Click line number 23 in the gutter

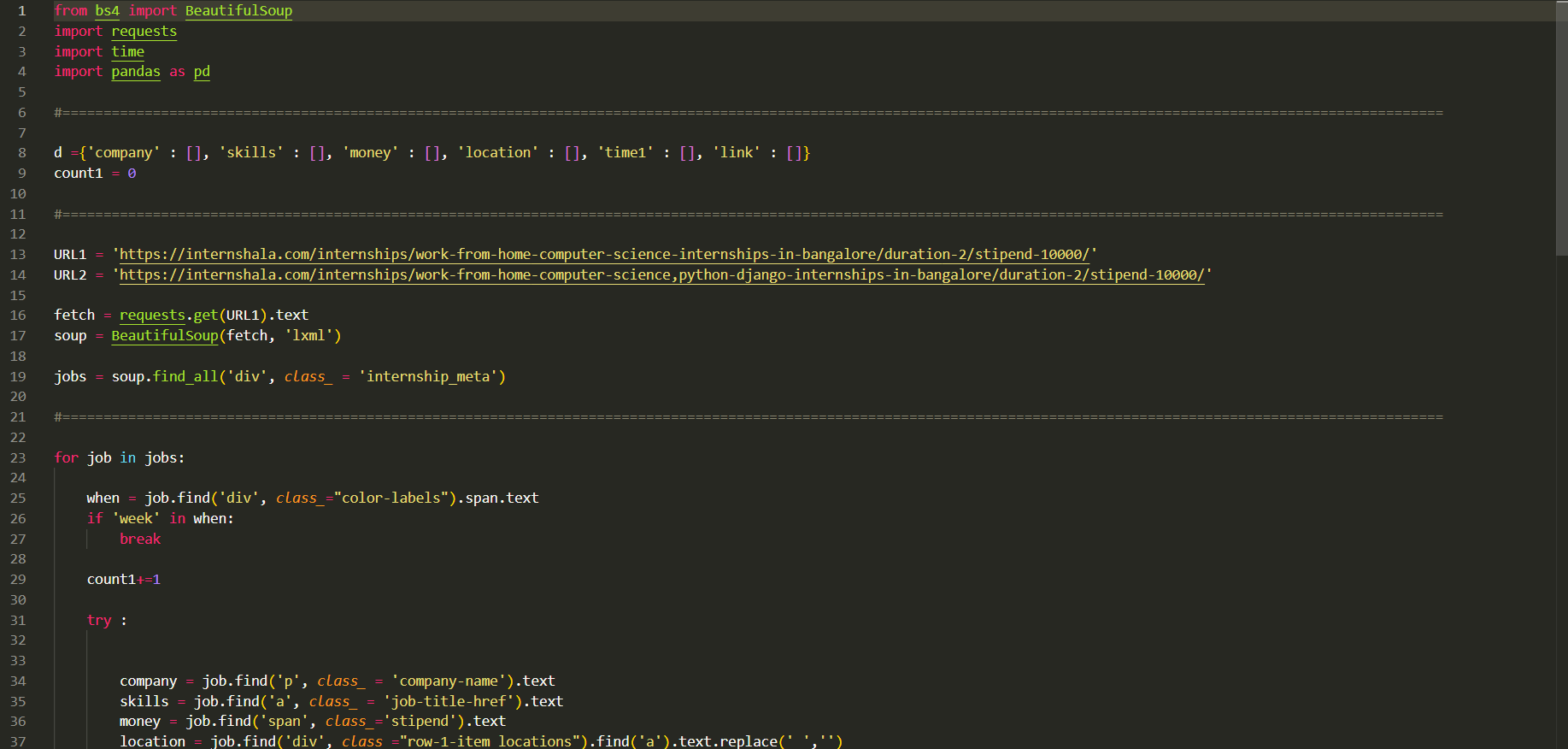click(x=18, y=457)
